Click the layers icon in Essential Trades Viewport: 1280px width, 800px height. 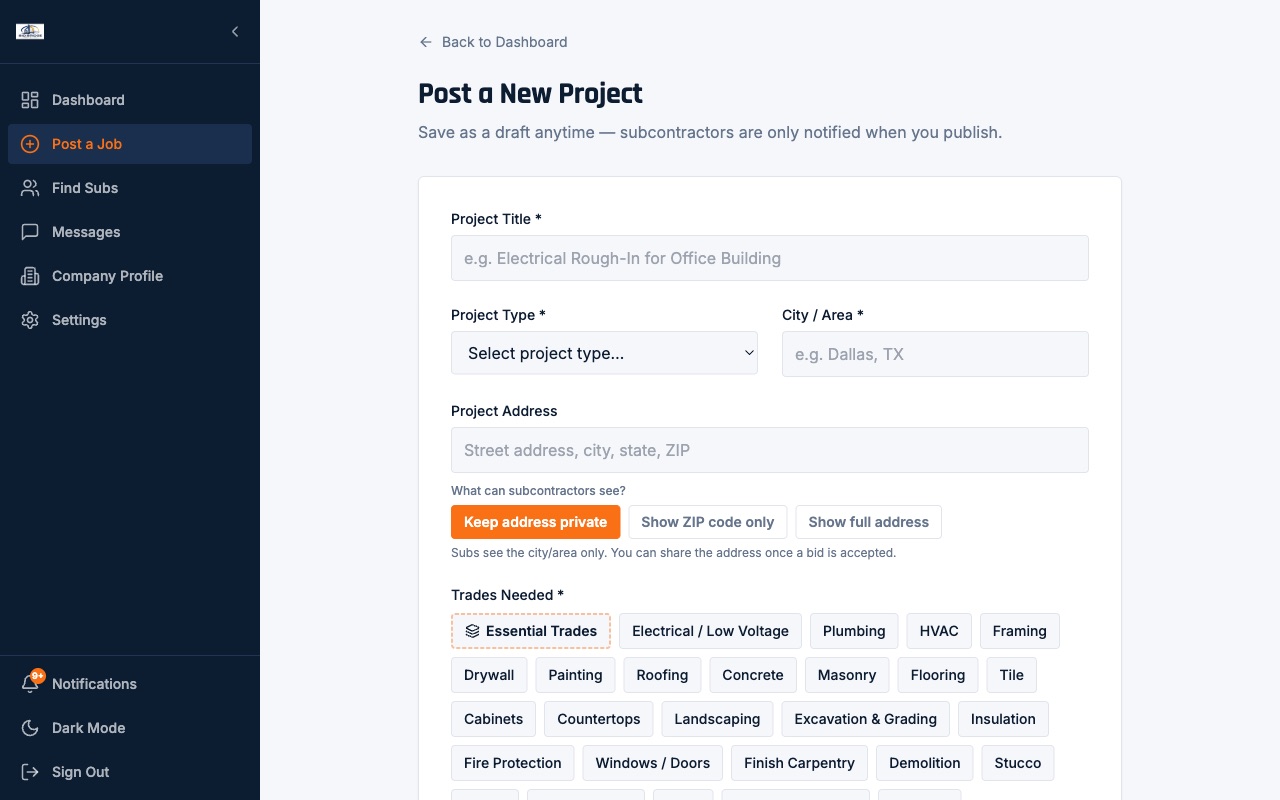(473, 631)
